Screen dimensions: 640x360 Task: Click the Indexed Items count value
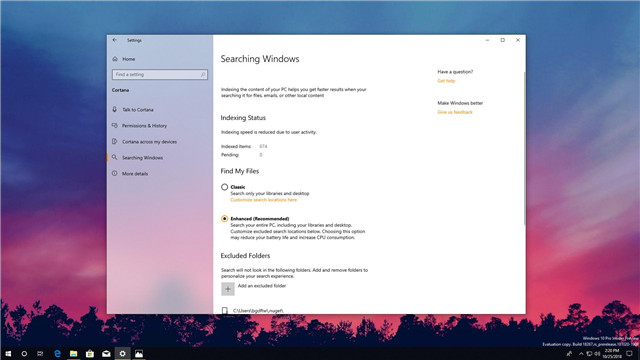(x=263, y=146)
